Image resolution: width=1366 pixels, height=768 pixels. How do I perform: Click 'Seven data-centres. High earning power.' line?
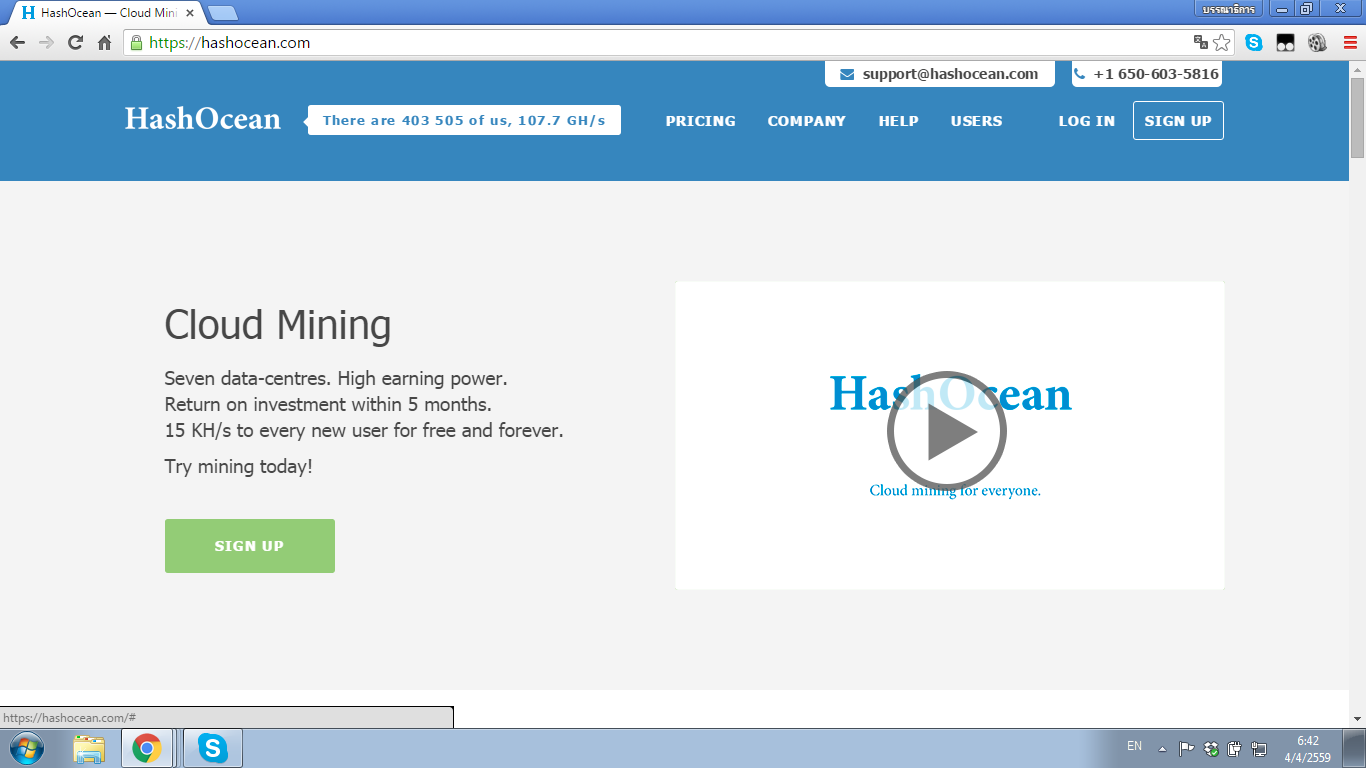(336, 379)
